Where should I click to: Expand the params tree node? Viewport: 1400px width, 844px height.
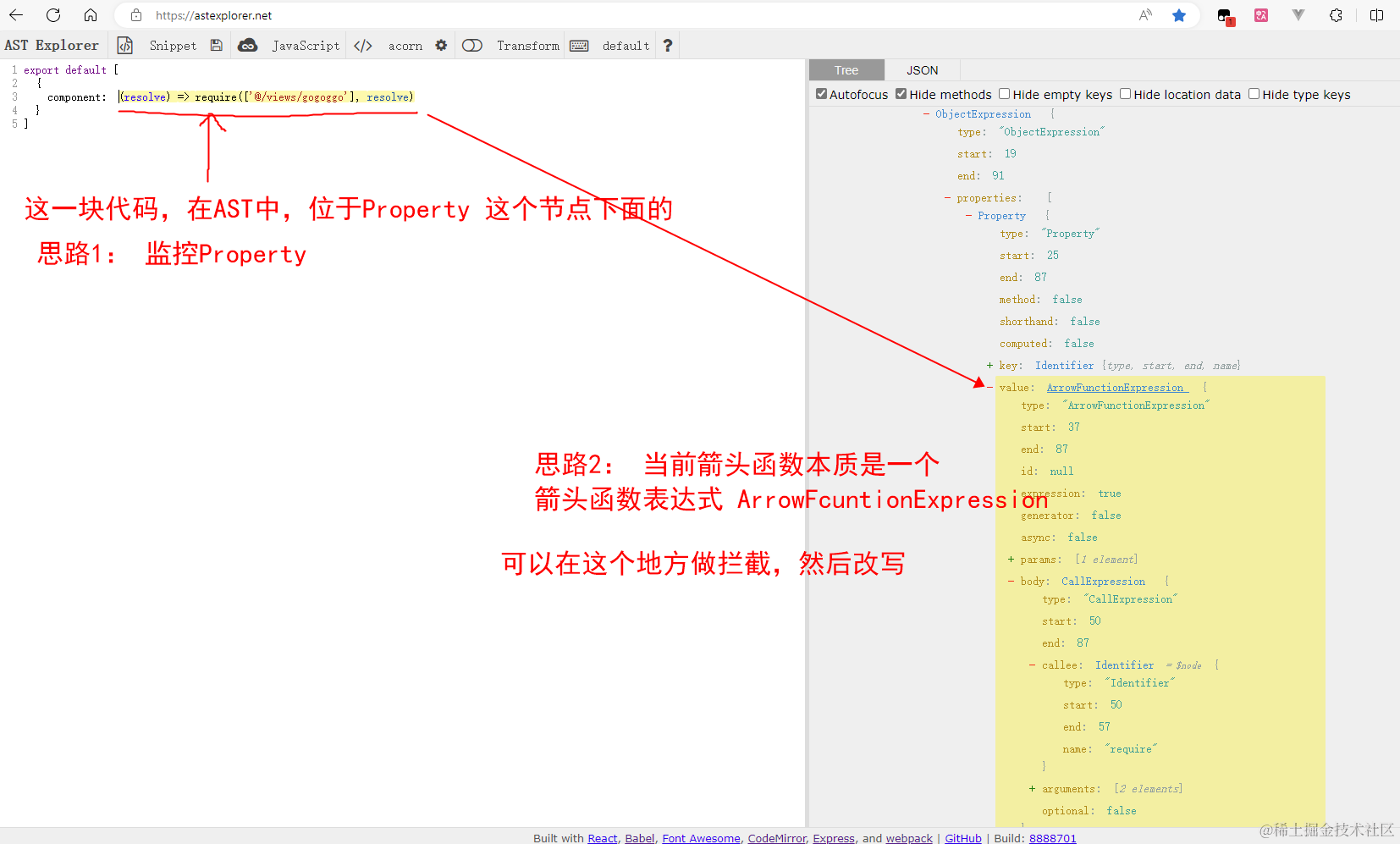pos(1011,559)
